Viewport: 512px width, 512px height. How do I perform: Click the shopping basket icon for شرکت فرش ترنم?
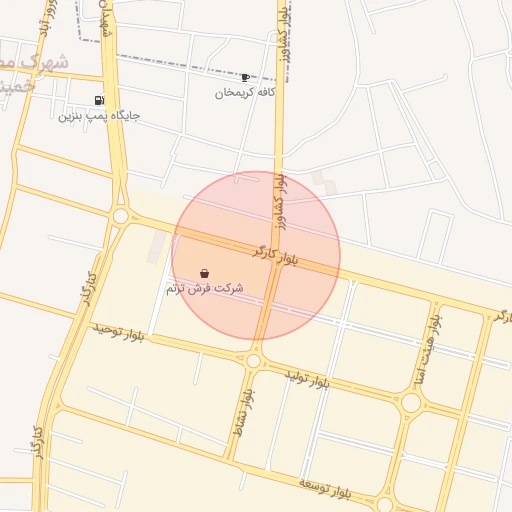pos(205,274)
